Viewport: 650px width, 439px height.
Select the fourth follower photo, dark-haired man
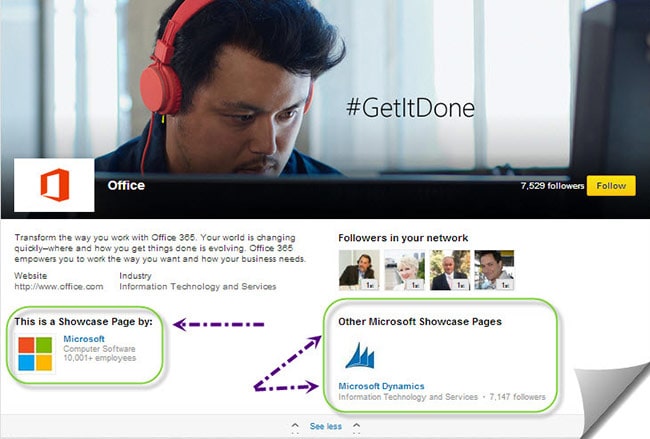494,270
